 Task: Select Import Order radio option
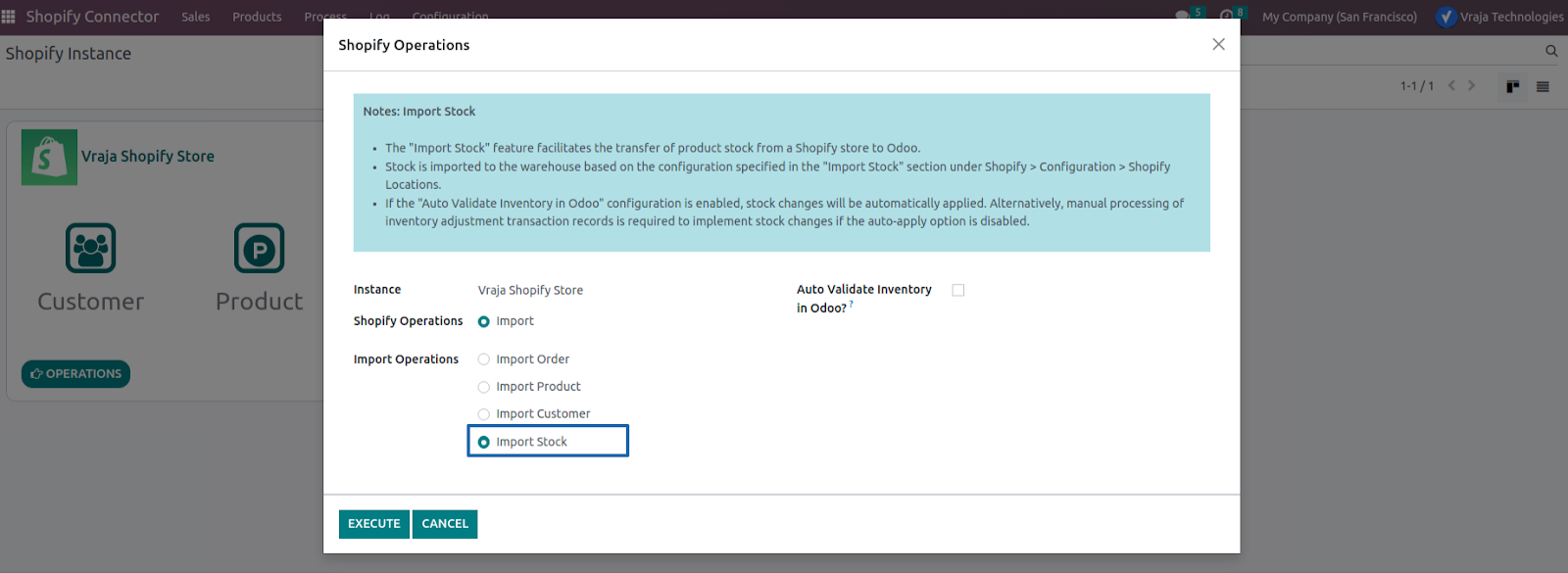tap(484, 359)
